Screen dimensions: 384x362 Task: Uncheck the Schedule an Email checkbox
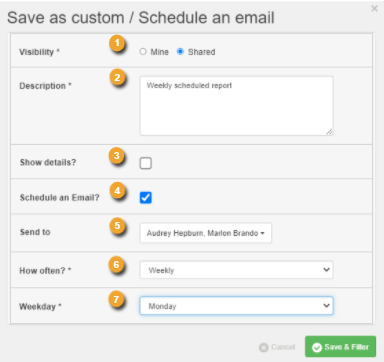[146, 197]
